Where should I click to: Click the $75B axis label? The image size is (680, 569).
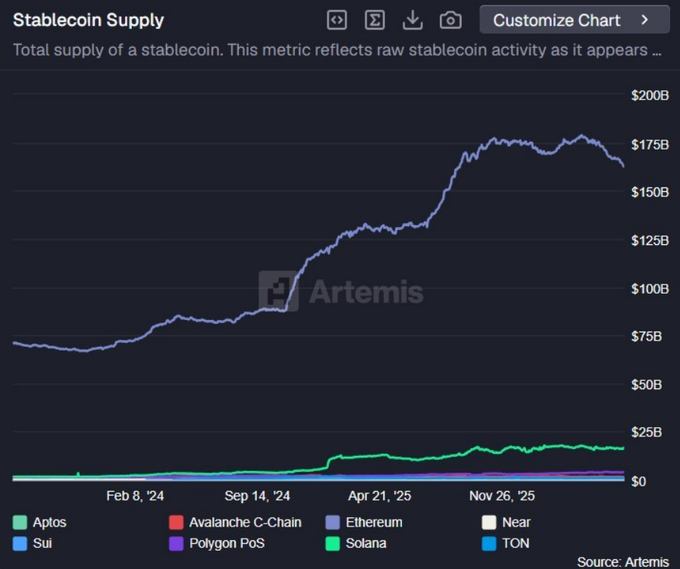pos(646,337)
